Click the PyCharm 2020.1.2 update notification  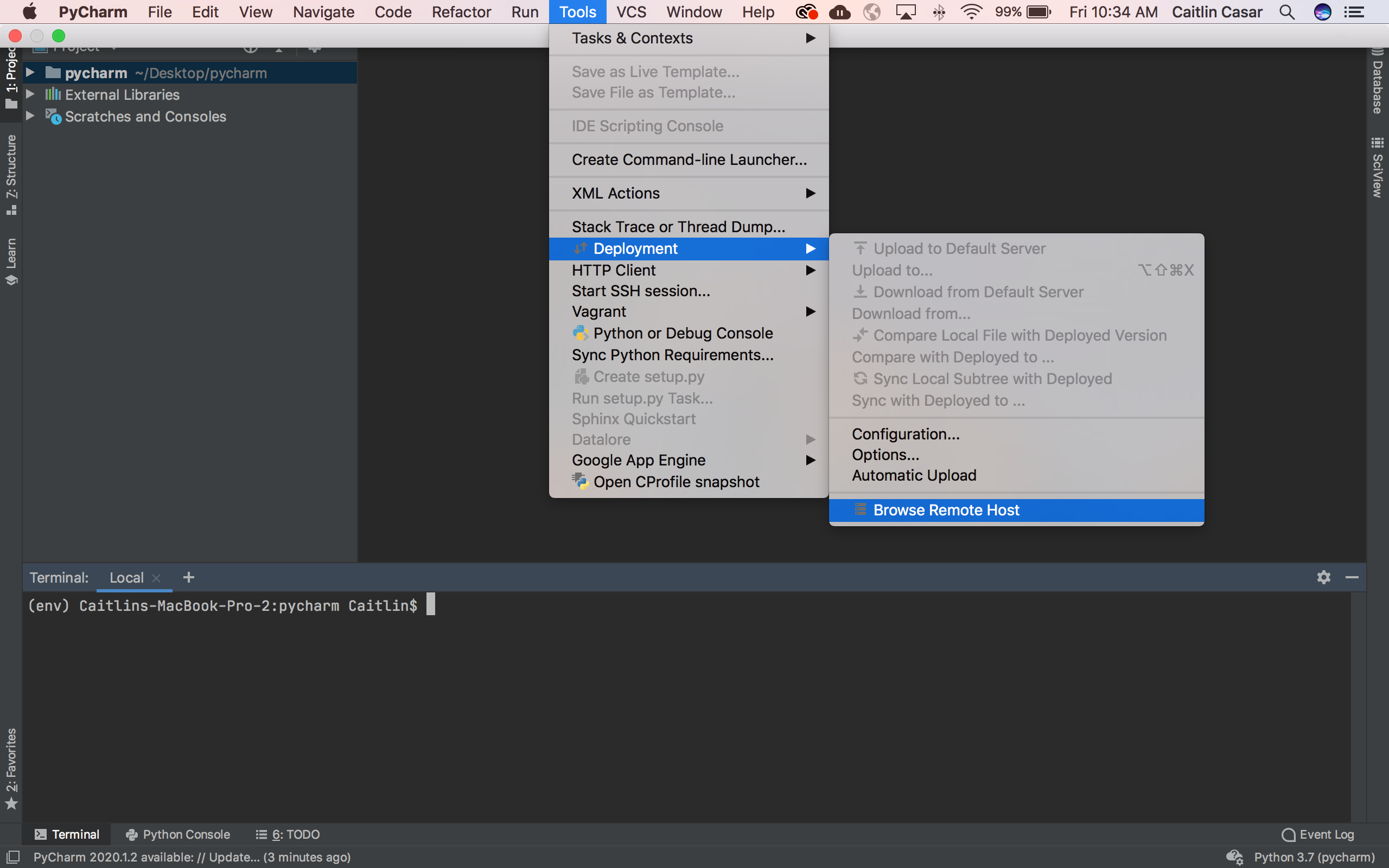(x=192, y=857)
